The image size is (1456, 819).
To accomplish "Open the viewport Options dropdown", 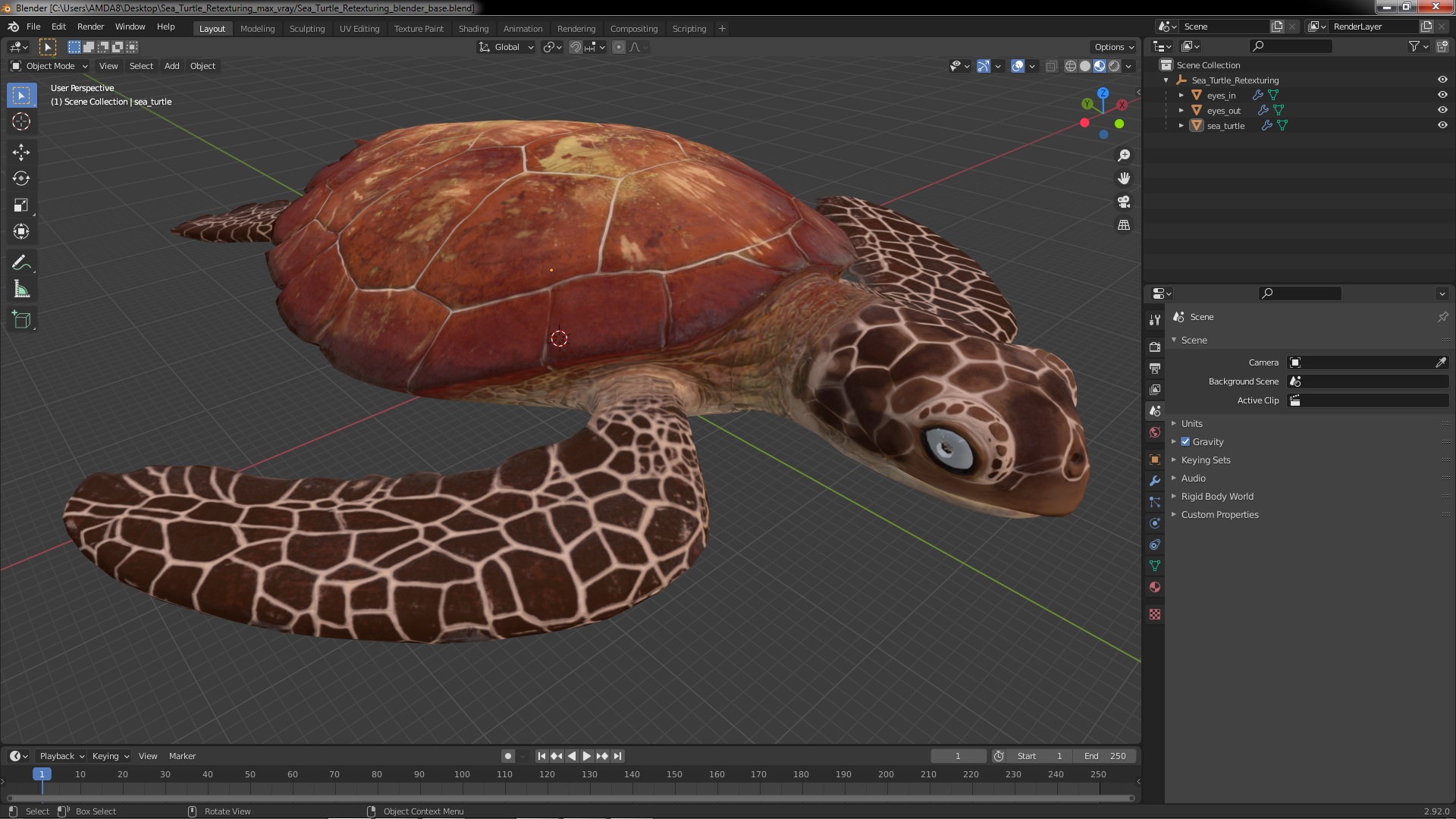I will click(1114, 47).
